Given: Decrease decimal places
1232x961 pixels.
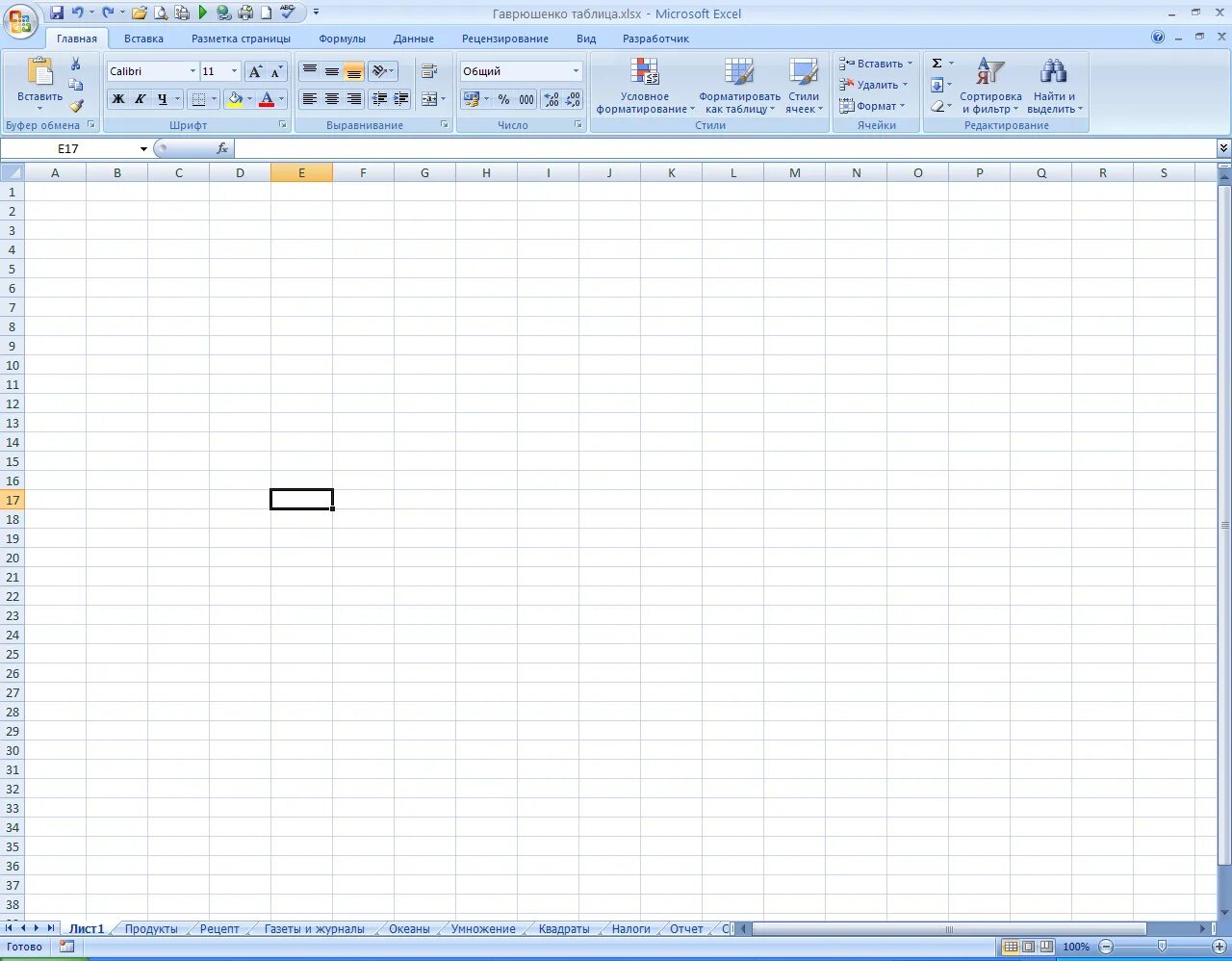Looking at the screenshot, I should coord(573,99).
